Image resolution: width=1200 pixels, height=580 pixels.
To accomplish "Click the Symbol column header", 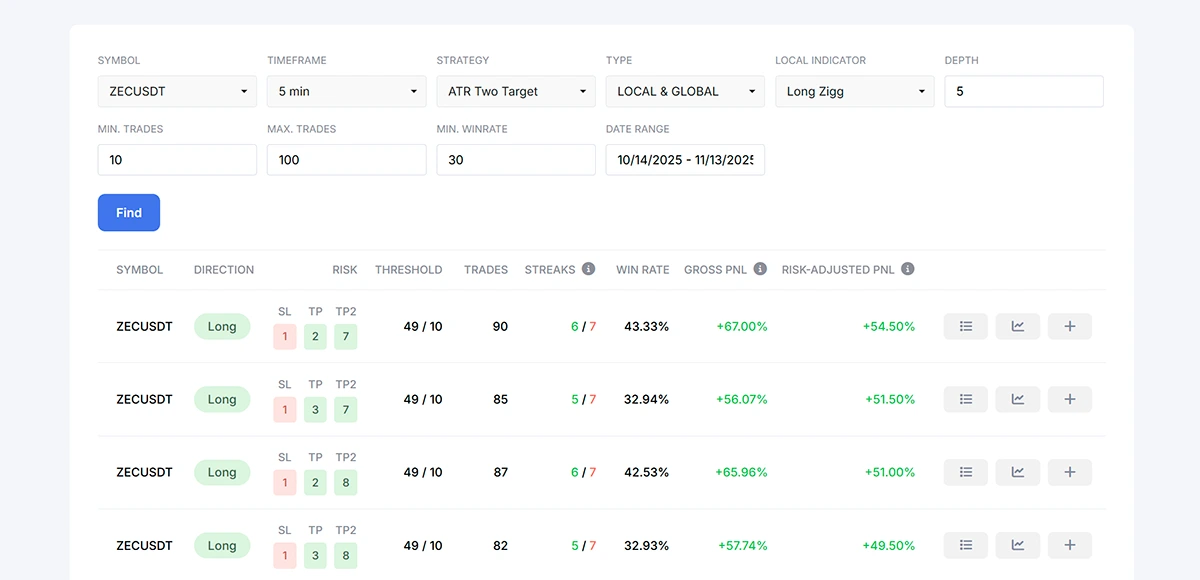I will click(x=140, y=270).
